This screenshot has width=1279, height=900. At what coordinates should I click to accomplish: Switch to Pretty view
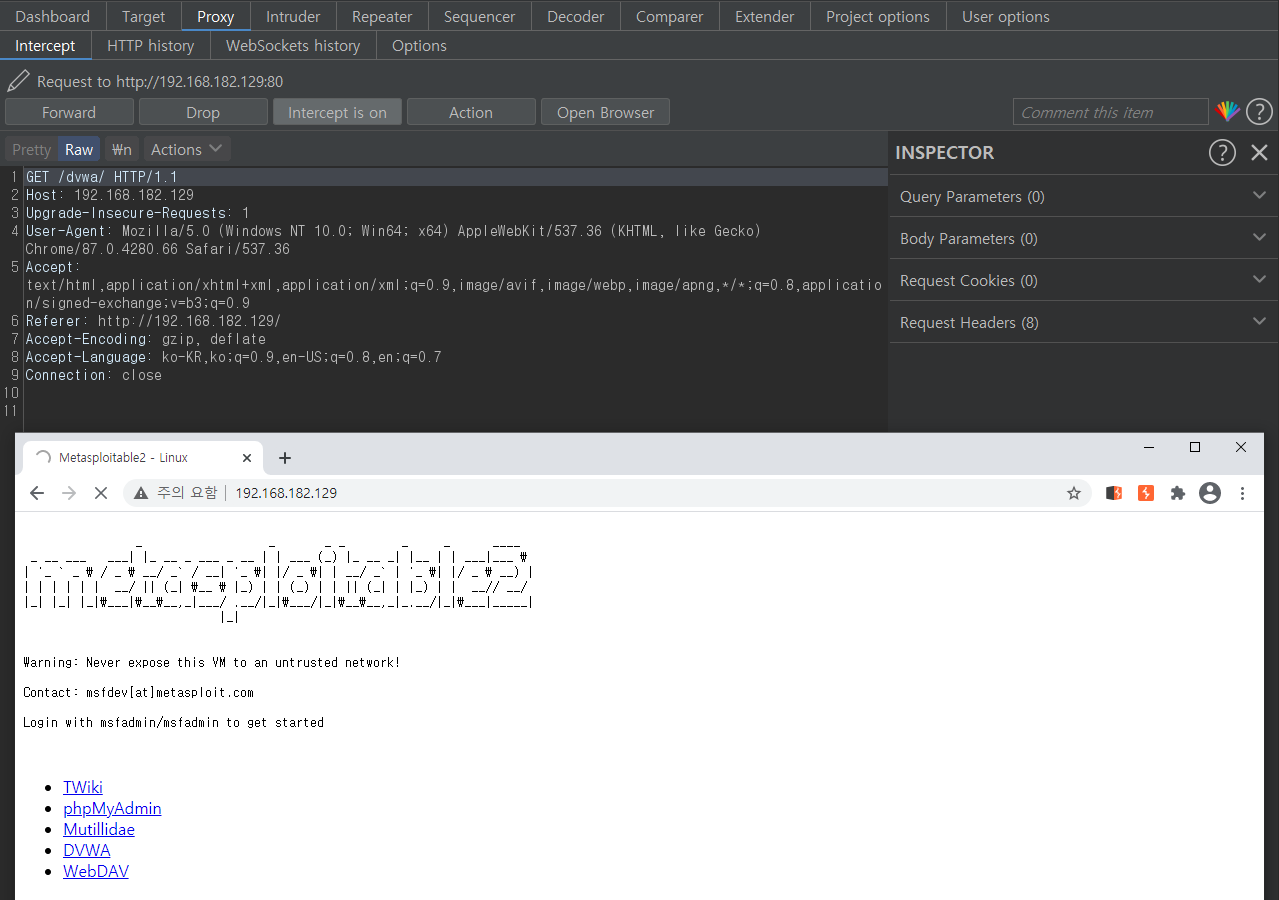coord(31,149)
